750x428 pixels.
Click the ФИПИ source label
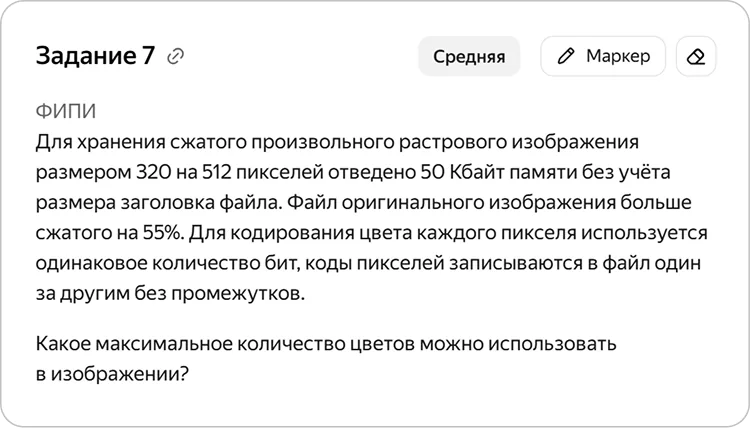tap(66, 111)
